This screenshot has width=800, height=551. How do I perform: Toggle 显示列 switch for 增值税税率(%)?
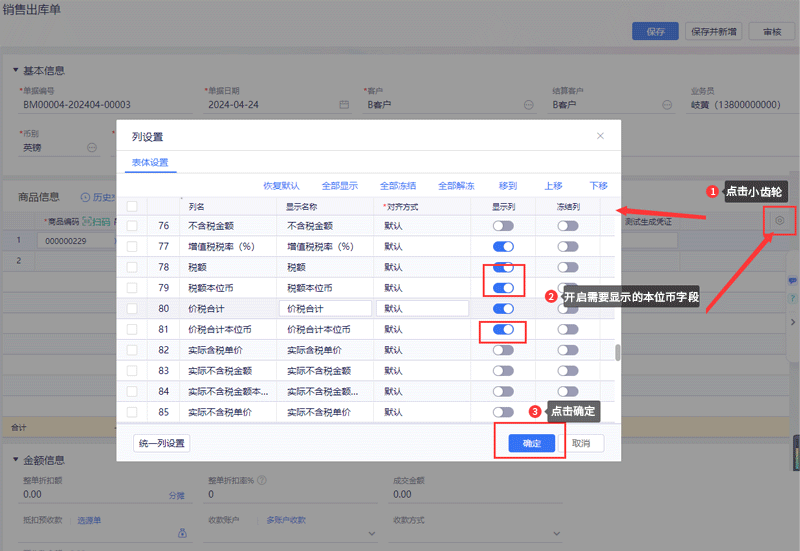pyautogui.click(x=503, y=246)
